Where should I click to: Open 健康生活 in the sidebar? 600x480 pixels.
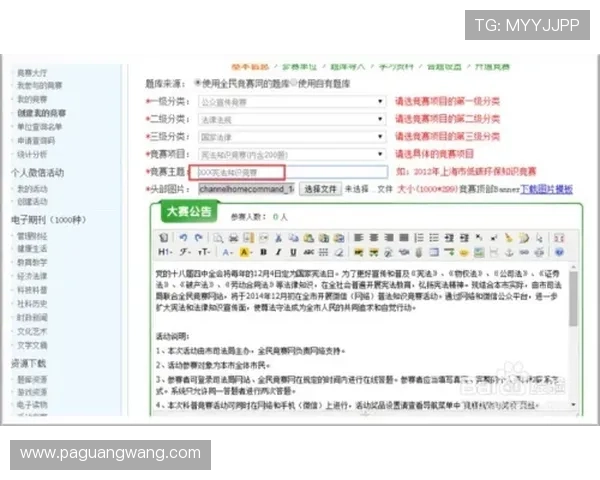click(x=32, y=249)
